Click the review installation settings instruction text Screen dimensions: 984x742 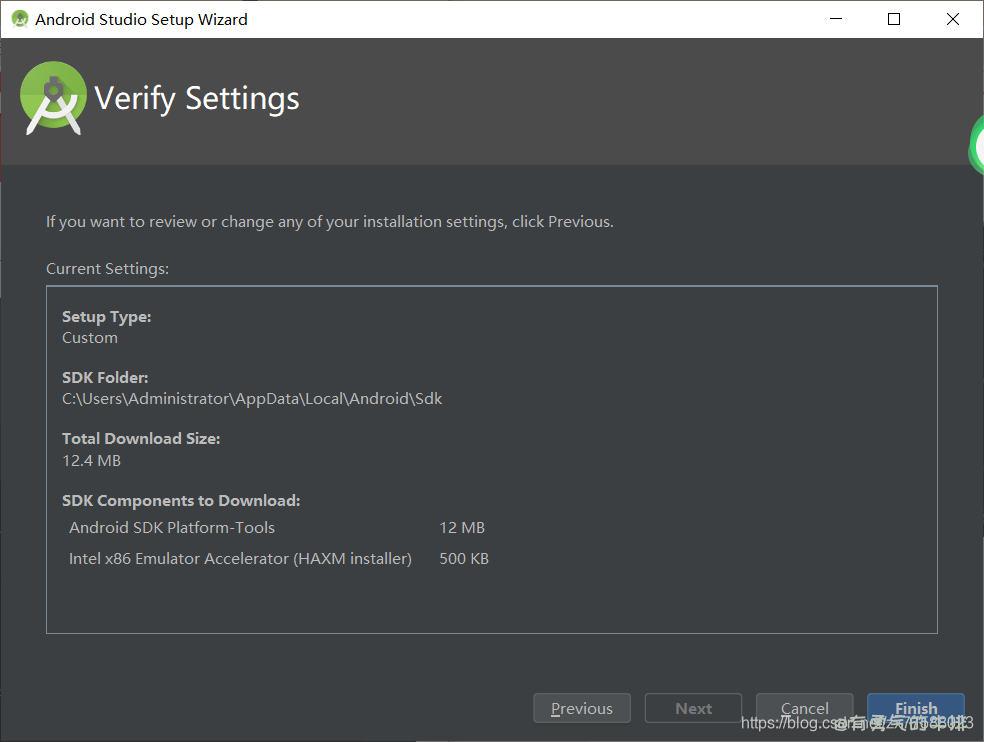329,222
